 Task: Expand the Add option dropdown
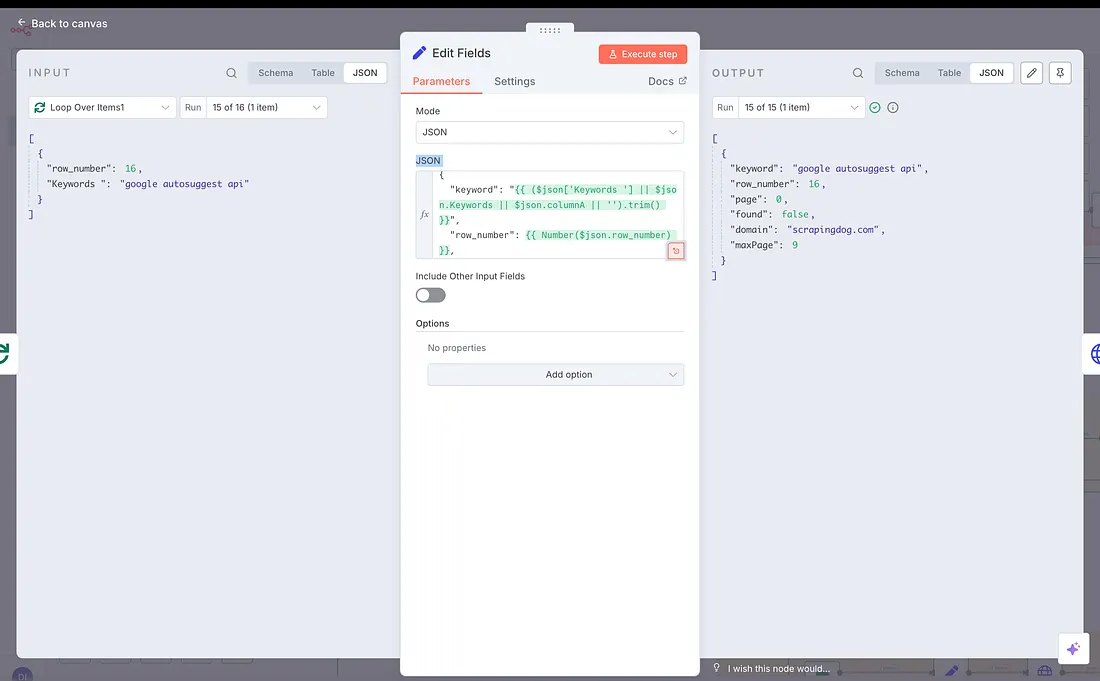(555, 375)
